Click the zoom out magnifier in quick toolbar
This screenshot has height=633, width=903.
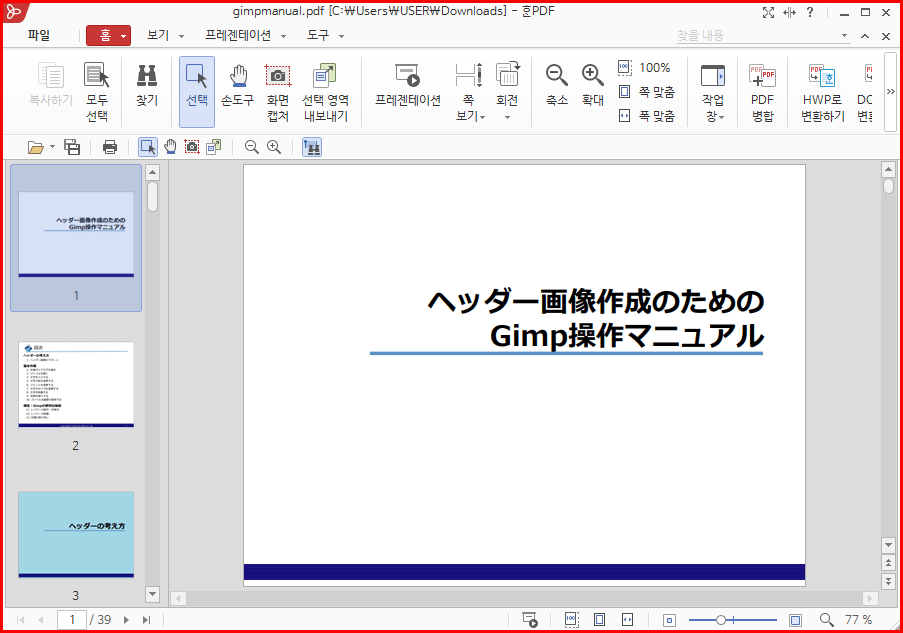[251, 147]
